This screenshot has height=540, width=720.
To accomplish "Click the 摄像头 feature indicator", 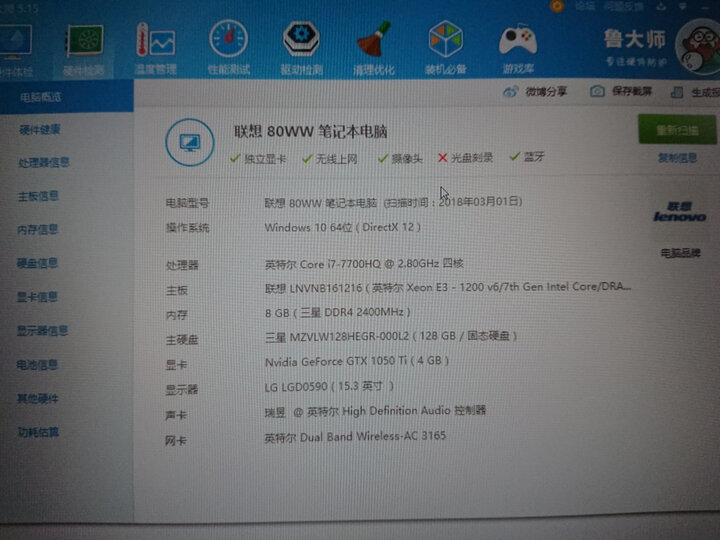I will pyautogui.click(x=400, y=158).
